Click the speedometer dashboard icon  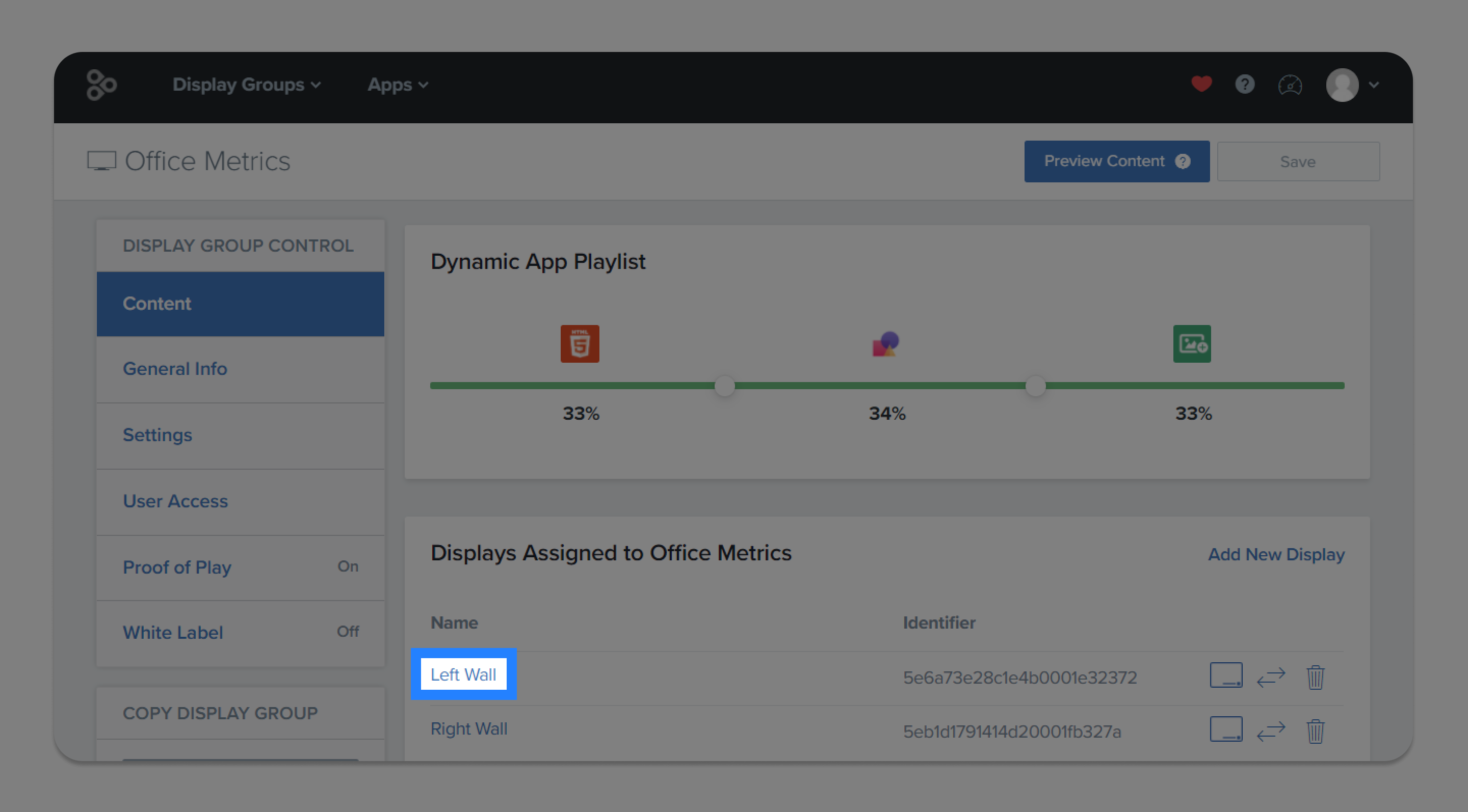point(1290,85)
